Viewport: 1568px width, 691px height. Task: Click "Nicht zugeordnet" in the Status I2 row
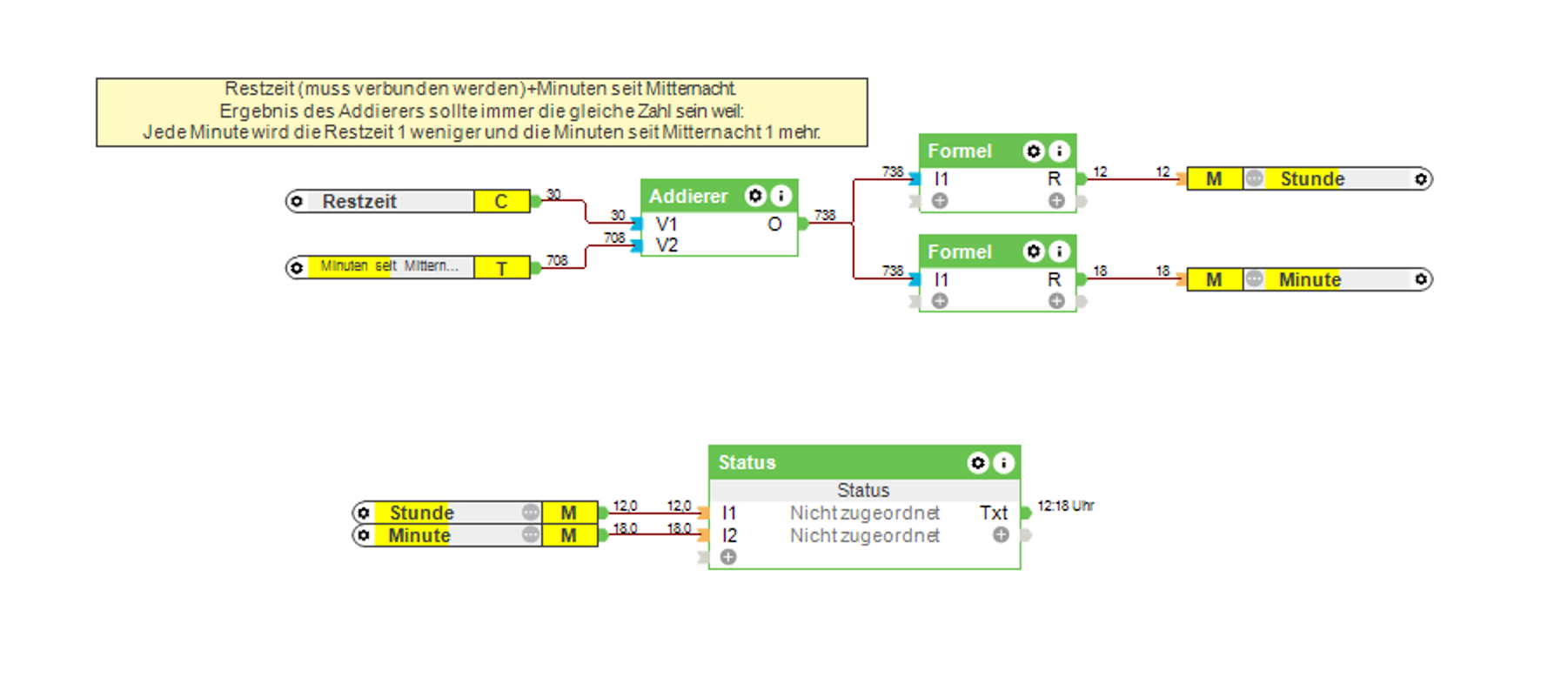point(865,535)
